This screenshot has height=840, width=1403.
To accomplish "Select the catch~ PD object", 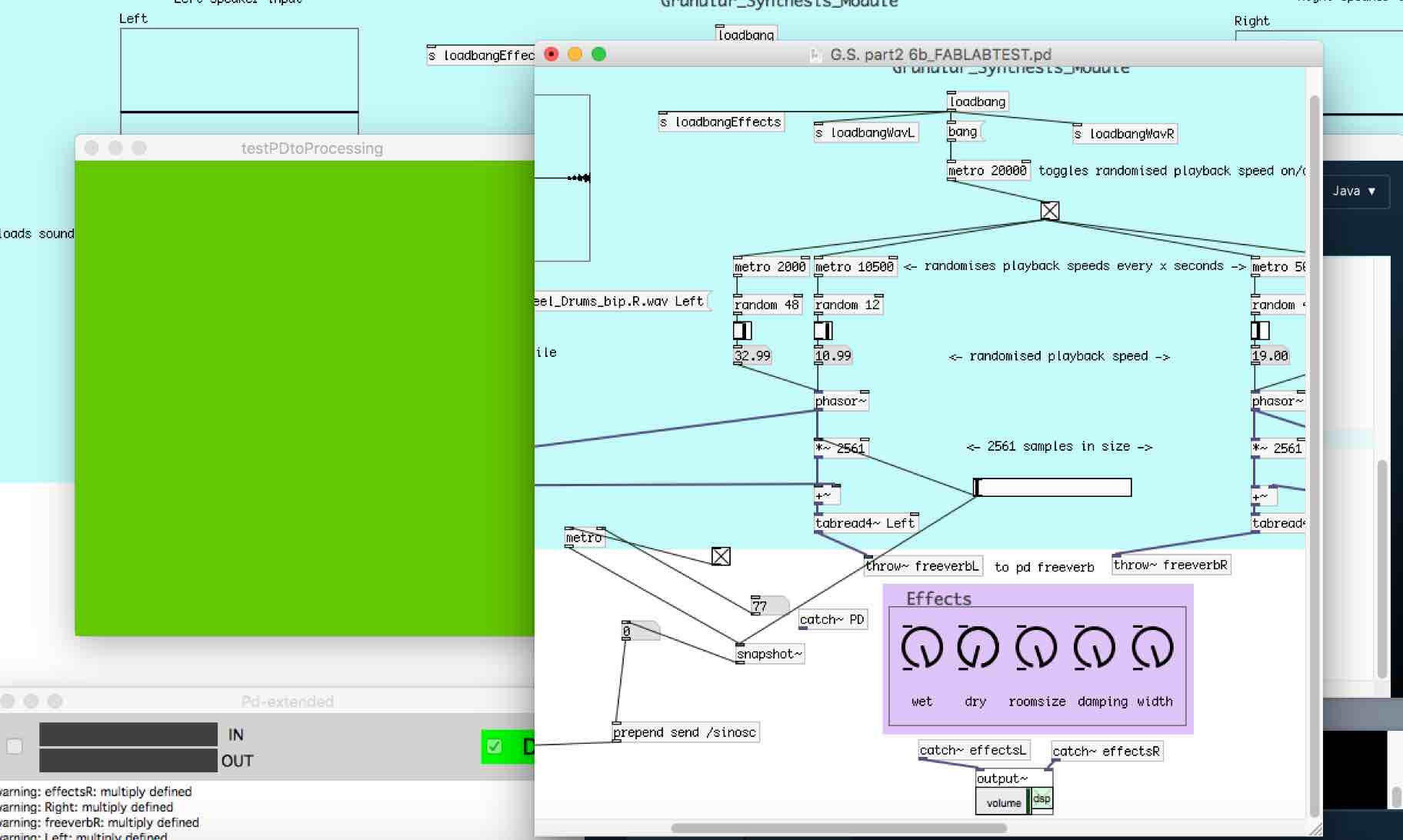I will [x=833, y=619].
